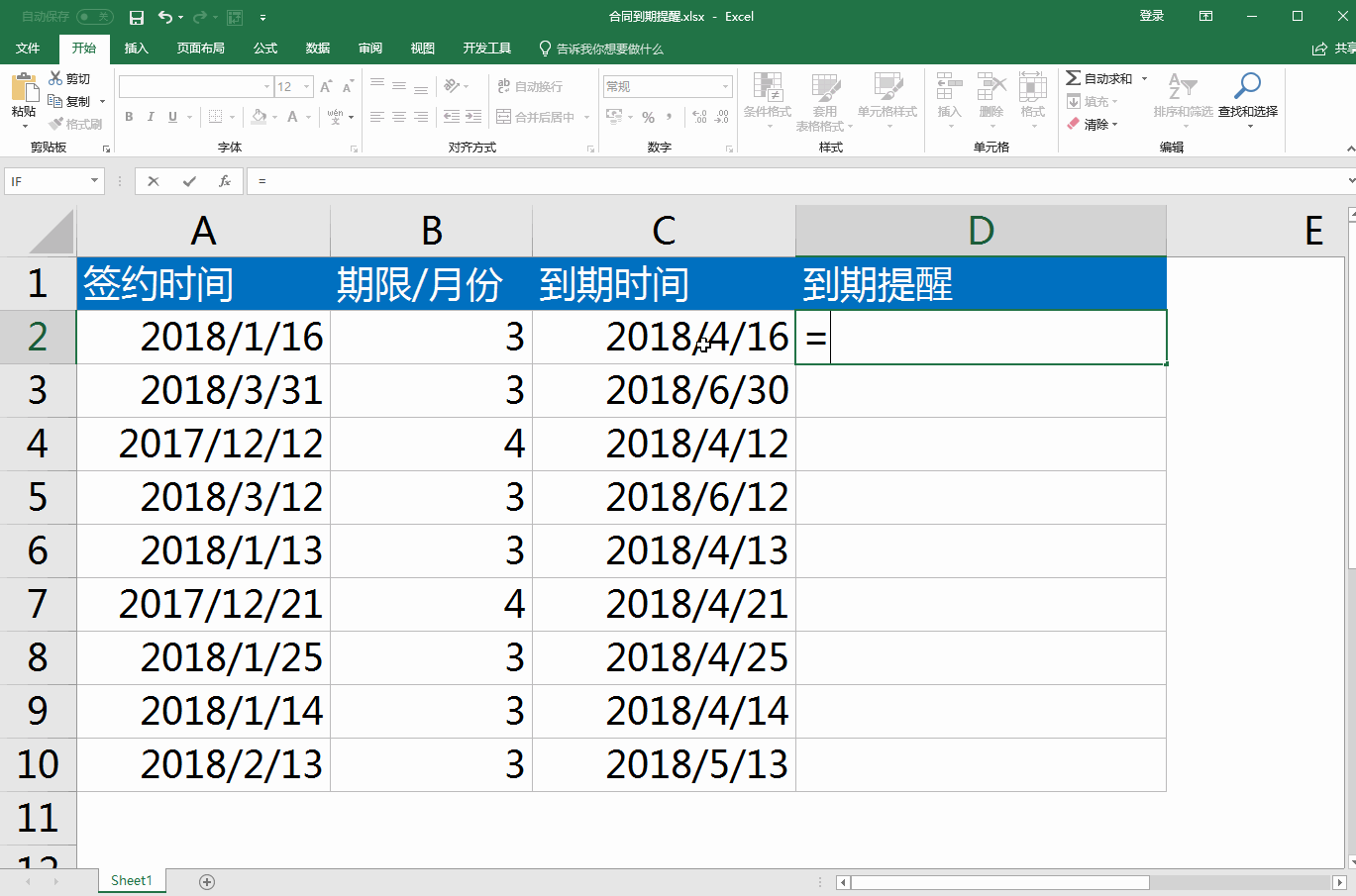
Task: Click the insert function fx icon
Action: coord(225,181)
